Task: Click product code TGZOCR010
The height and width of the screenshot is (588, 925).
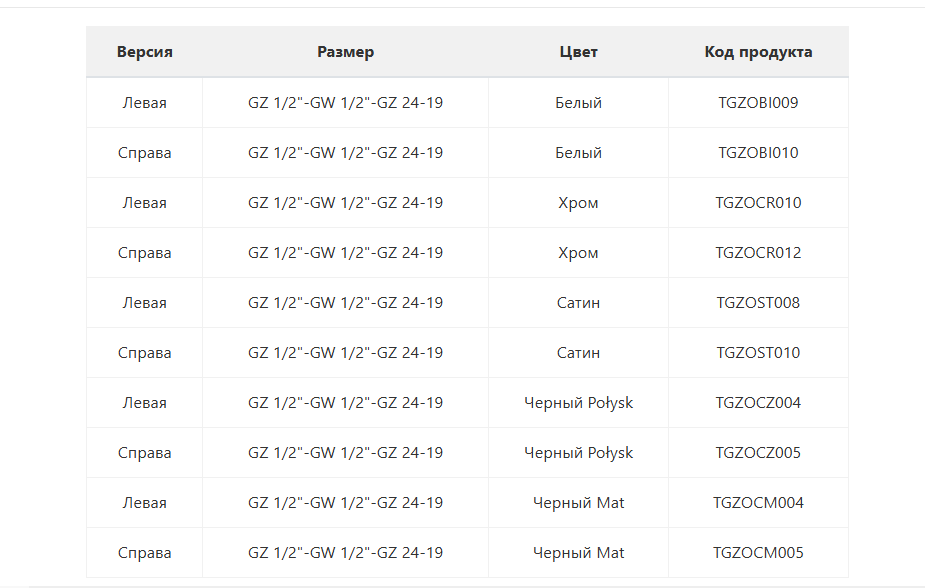Action: [758, 203]
